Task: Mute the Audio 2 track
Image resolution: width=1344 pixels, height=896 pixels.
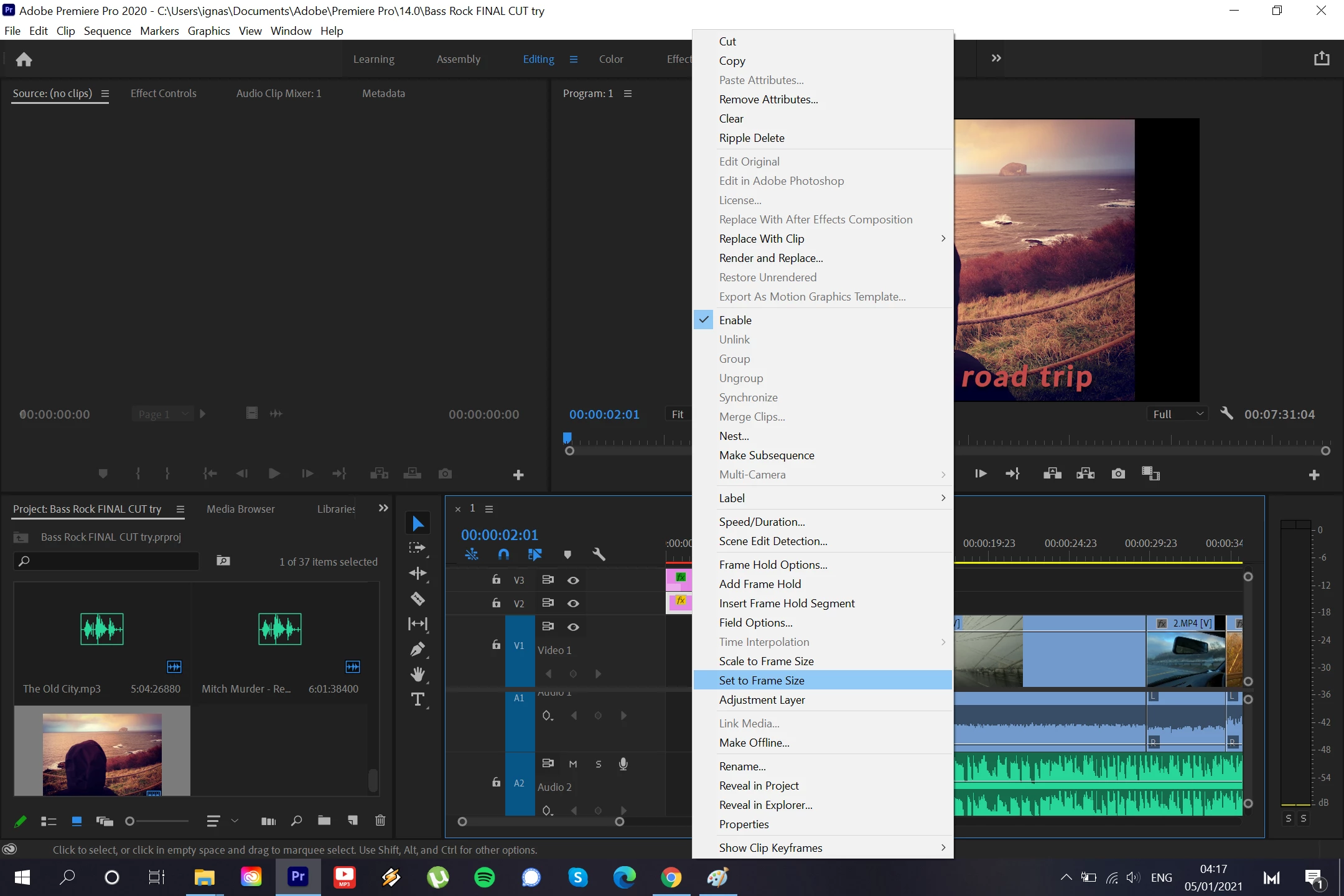Action: (573, 764)
